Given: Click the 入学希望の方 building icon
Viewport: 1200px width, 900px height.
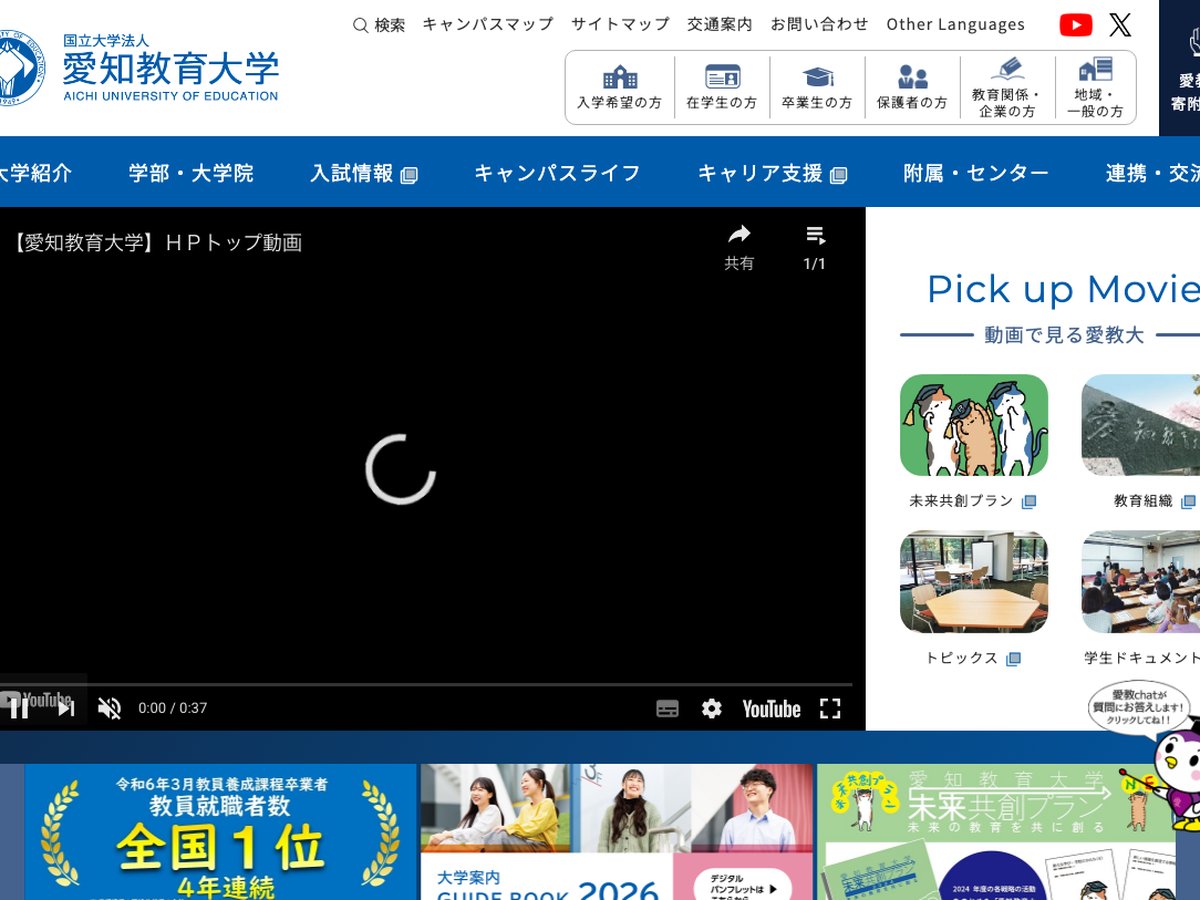Looking at the screenshot, I should 620,78.
